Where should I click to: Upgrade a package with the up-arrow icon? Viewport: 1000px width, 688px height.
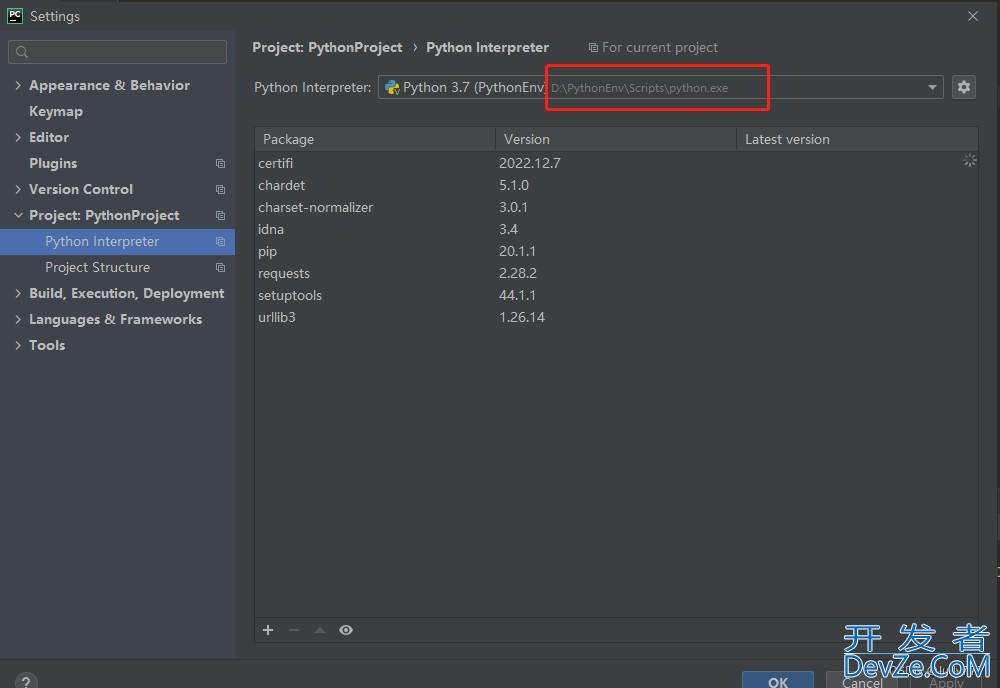(x=319, y=630)
